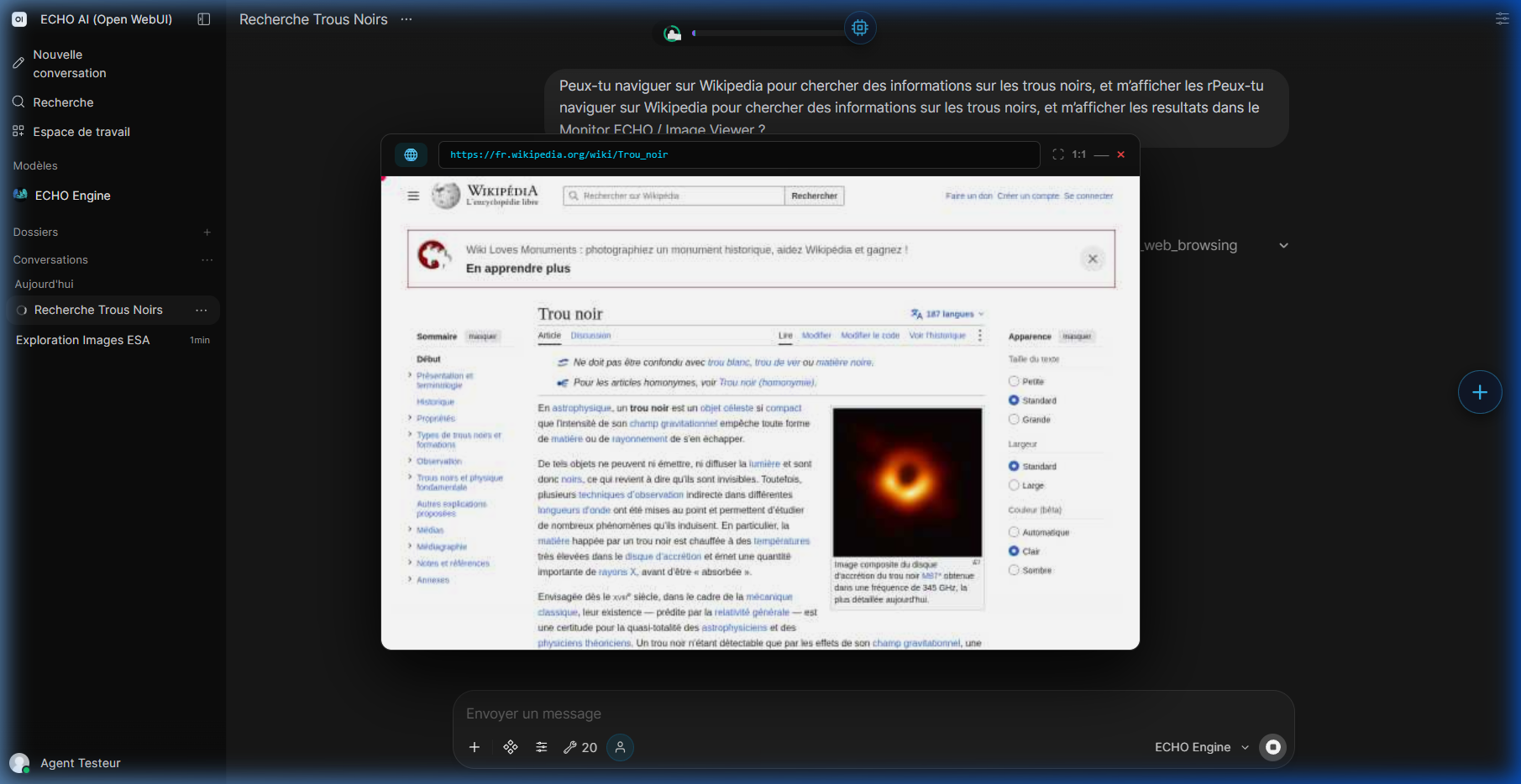Select the Large width radio
1521x784 pixels.
1014,485
